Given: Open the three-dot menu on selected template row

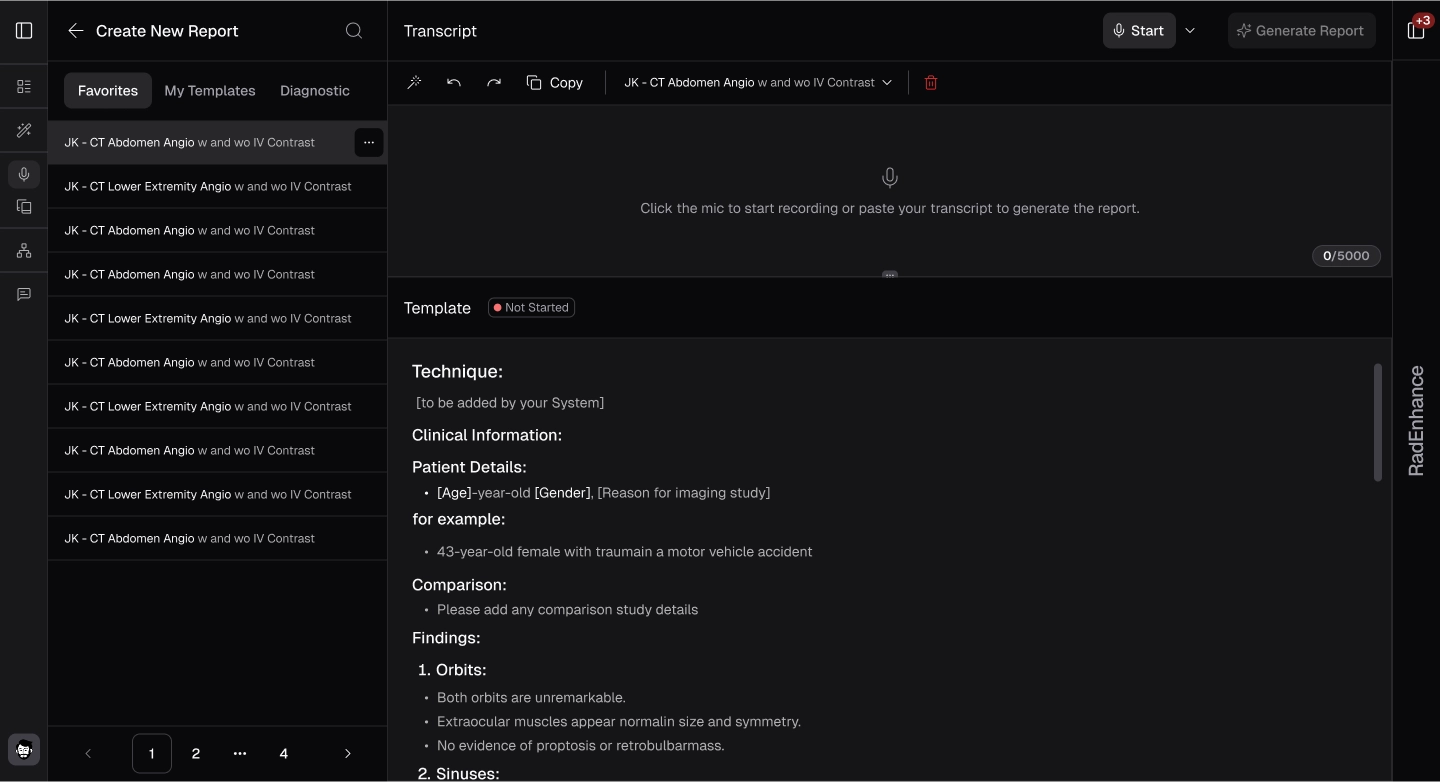Looking at the screenshot, I should pos(369,143).
